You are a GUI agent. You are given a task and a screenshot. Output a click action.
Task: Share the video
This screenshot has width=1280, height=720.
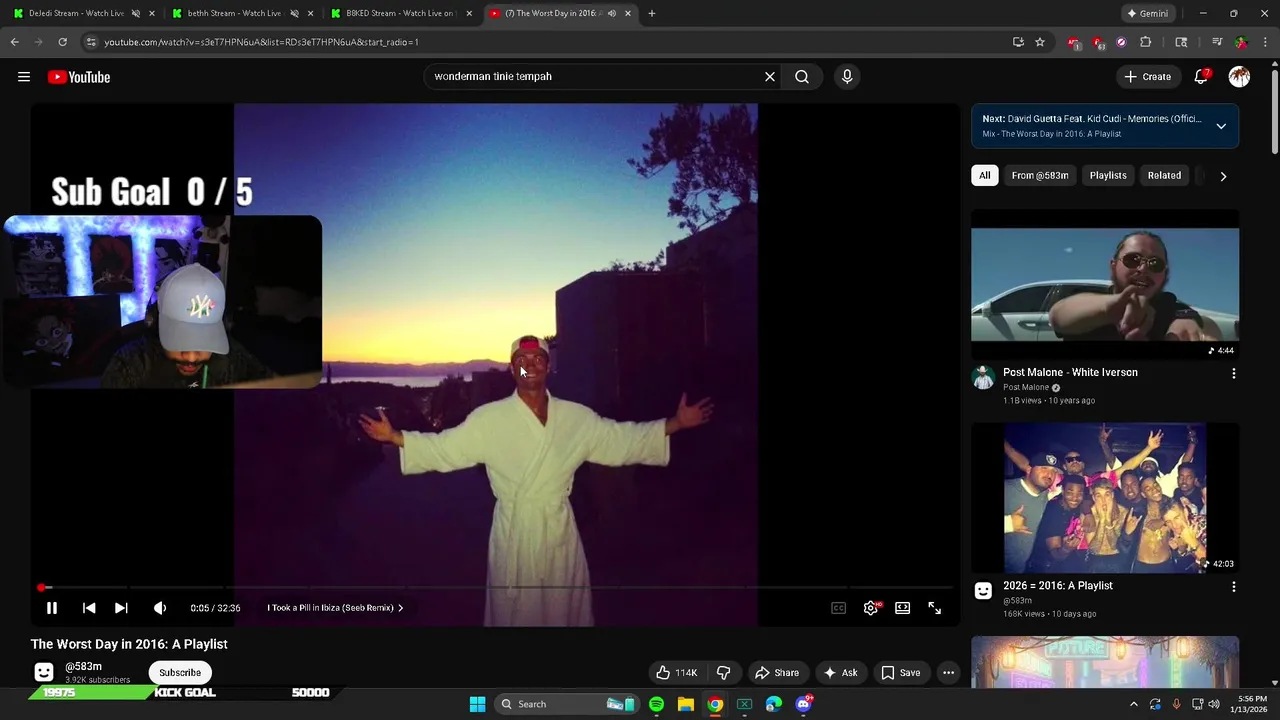pyautogui.click(x=777, y=673)
